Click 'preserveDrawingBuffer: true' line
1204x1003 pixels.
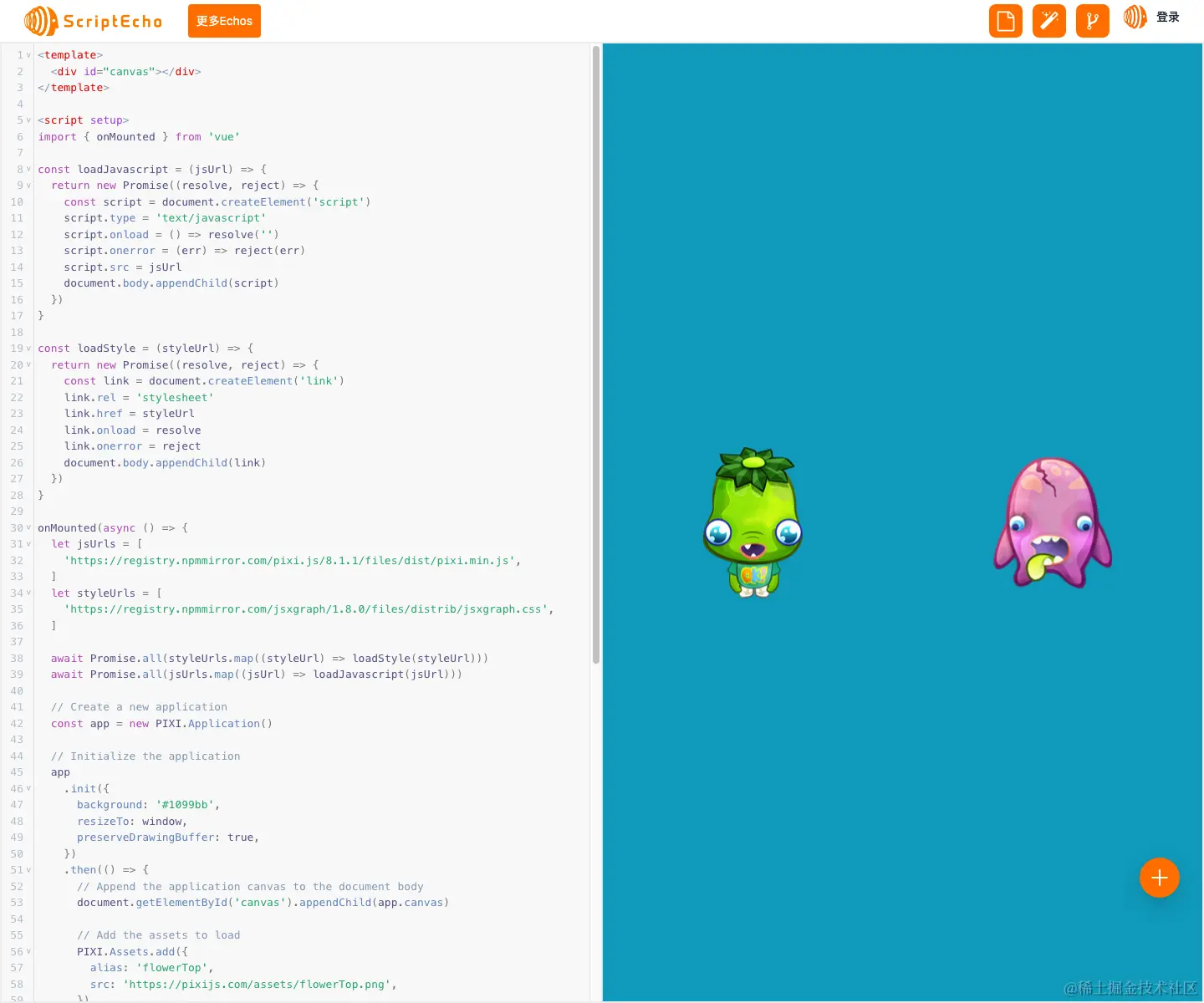(168, 838)
